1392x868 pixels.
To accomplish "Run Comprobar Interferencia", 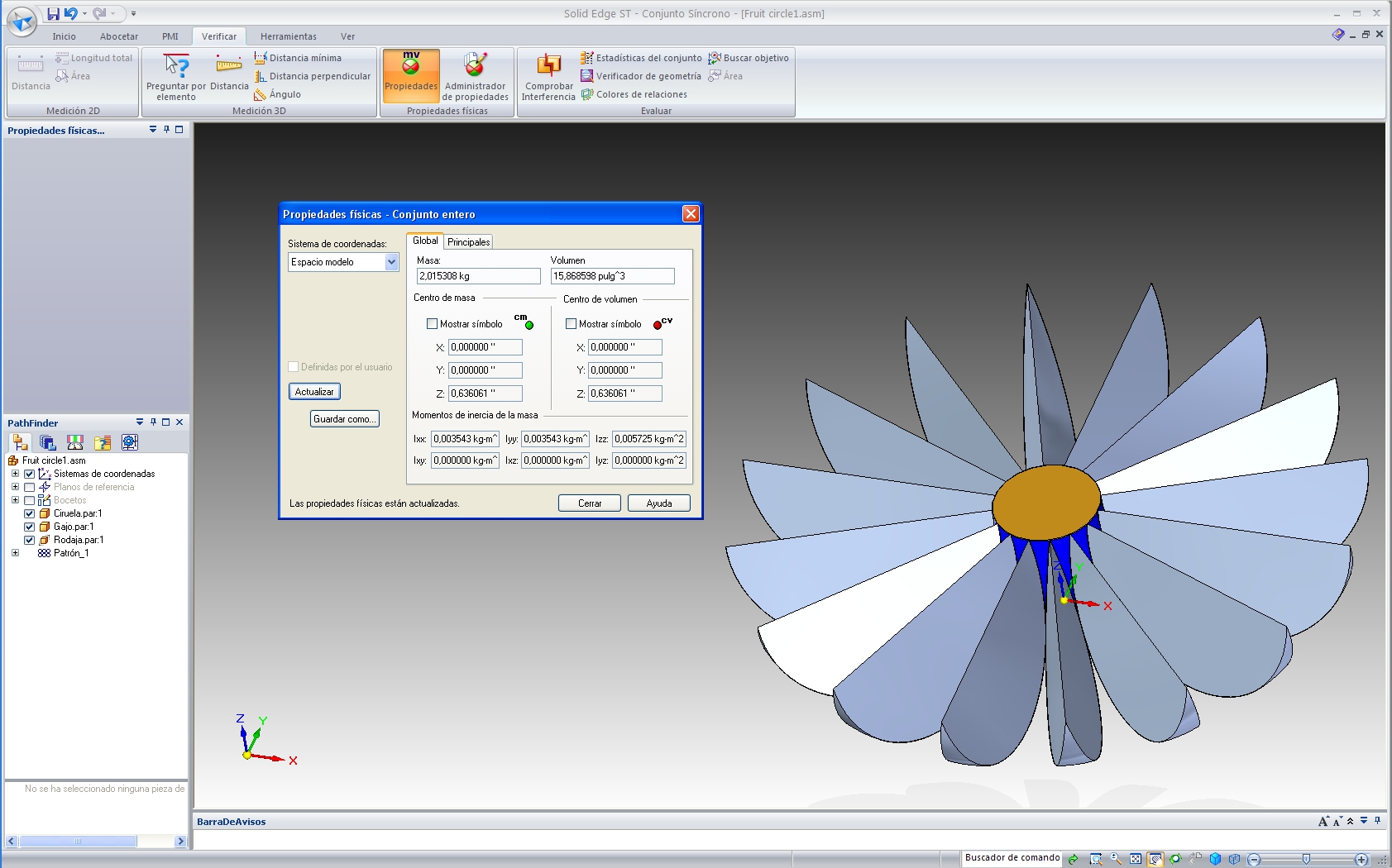I will 548,77.
